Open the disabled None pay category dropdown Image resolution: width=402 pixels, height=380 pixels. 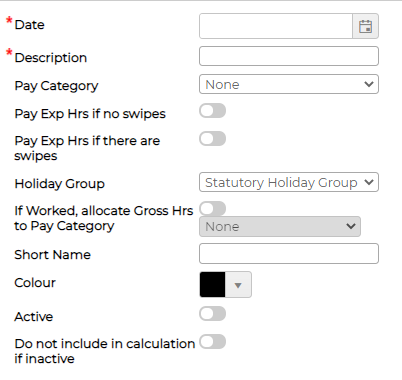pos(280,227)
